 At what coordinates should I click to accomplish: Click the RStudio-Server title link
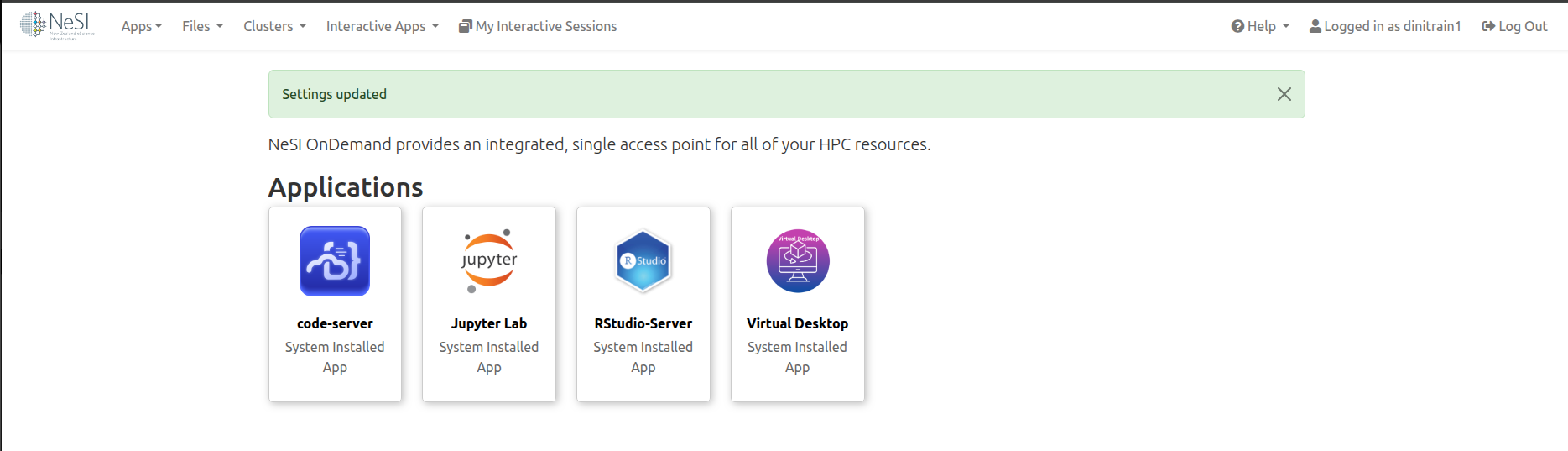643,323
